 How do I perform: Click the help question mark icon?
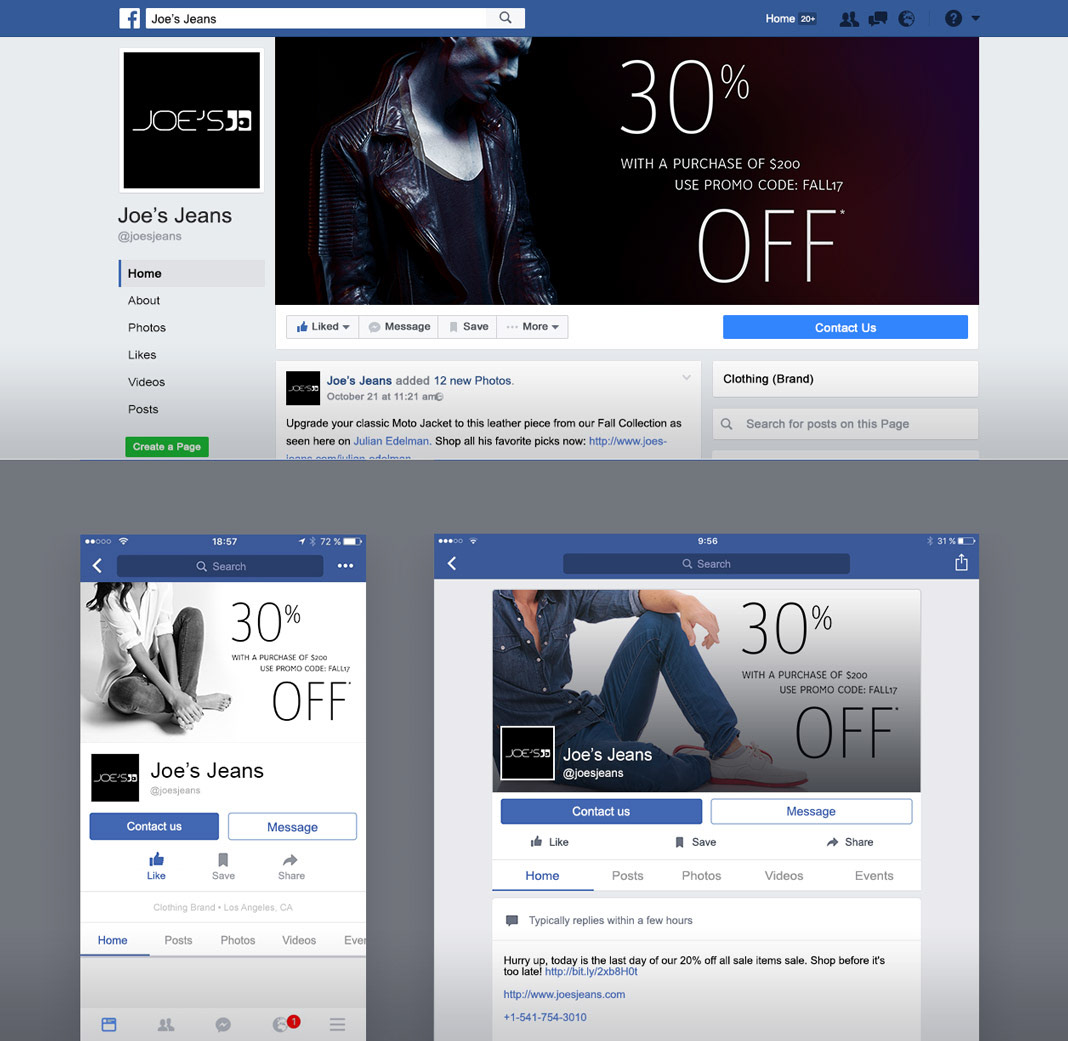pos(953,18)
